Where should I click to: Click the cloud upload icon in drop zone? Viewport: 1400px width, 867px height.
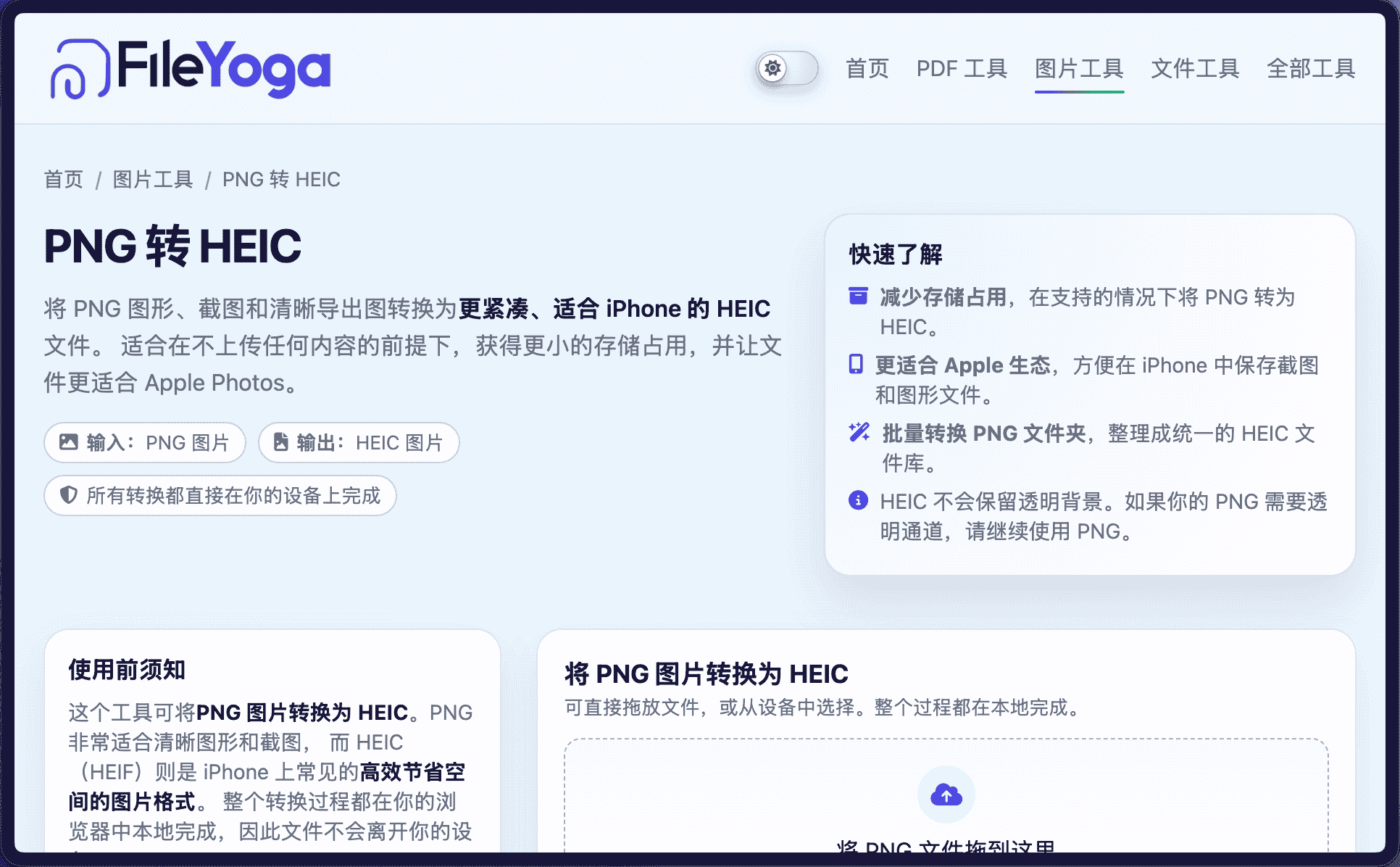coord(946,795)
